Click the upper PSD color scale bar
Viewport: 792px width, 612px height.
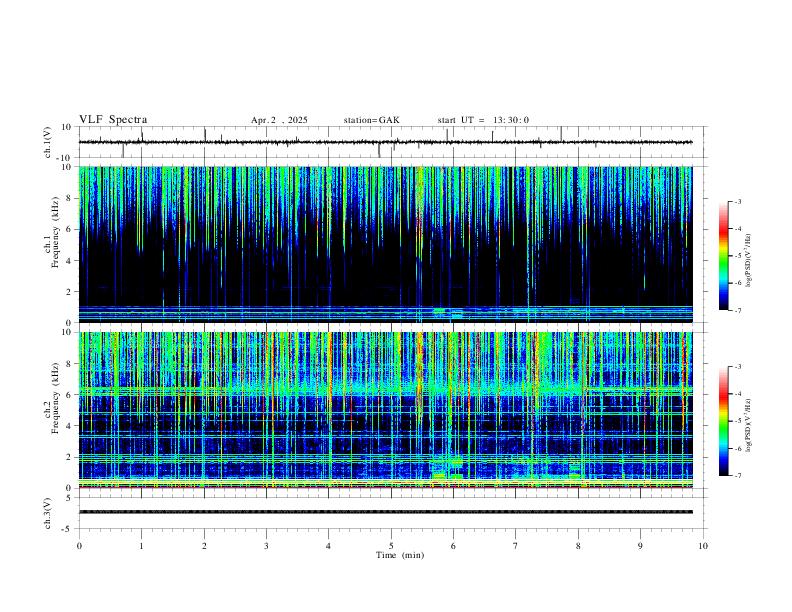(723, 256)
